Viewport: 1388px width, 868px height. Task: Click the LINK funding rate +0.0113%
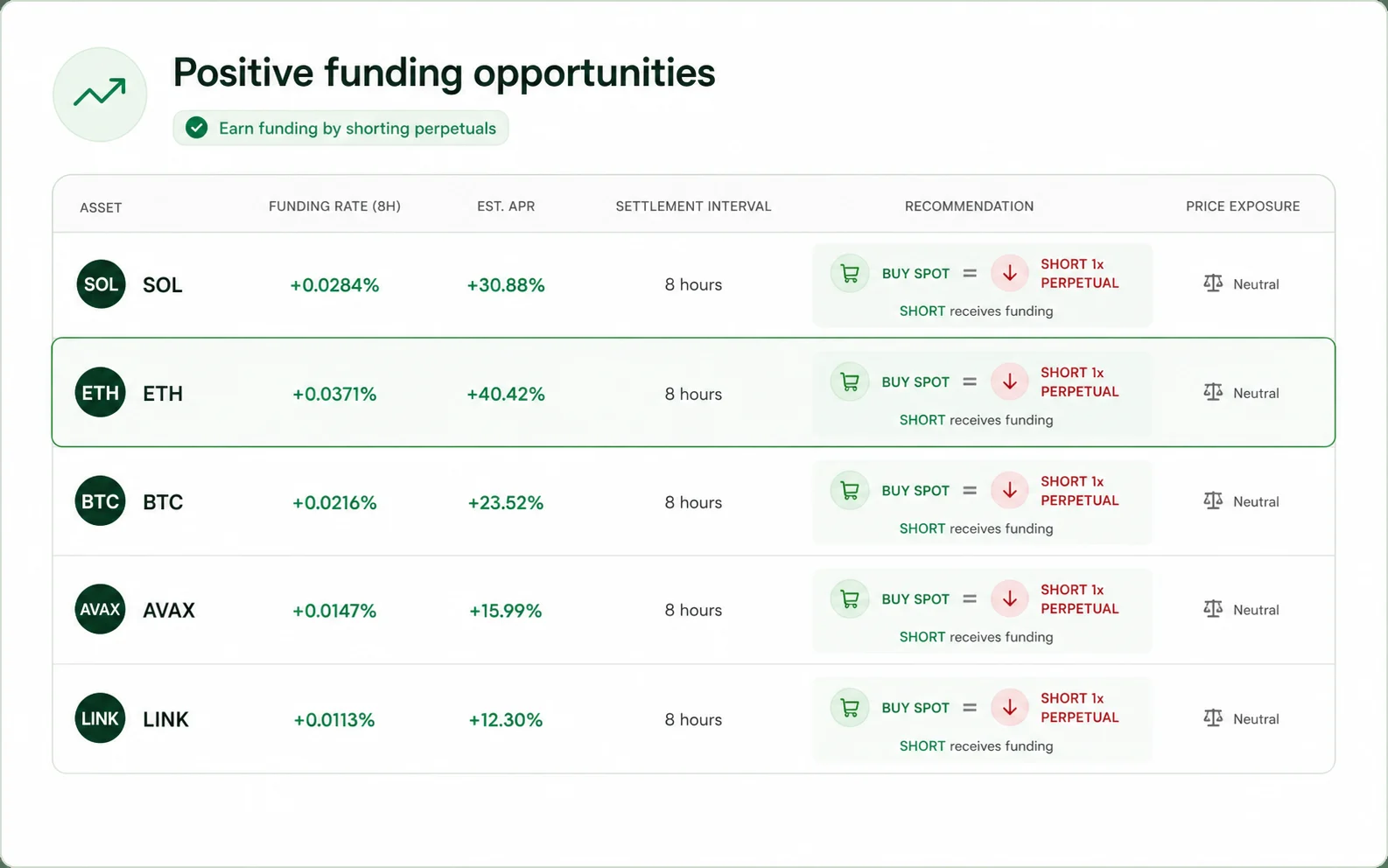(334, 719)
